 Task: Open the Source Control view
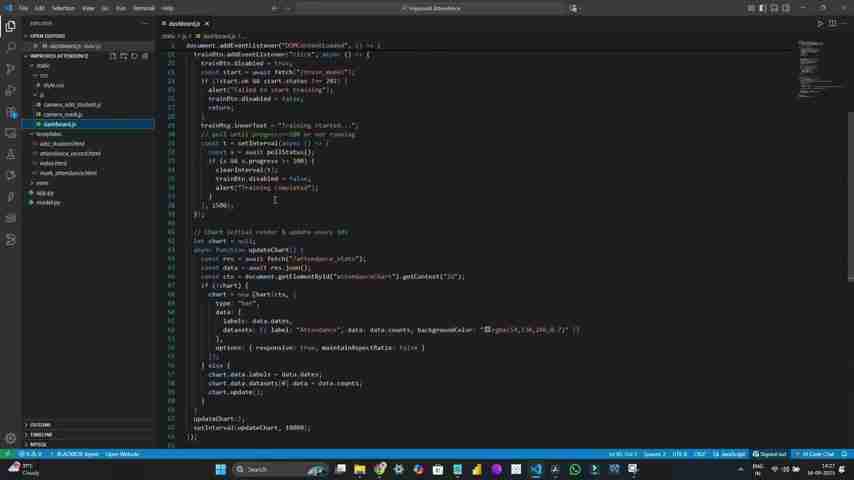[11, 69]
